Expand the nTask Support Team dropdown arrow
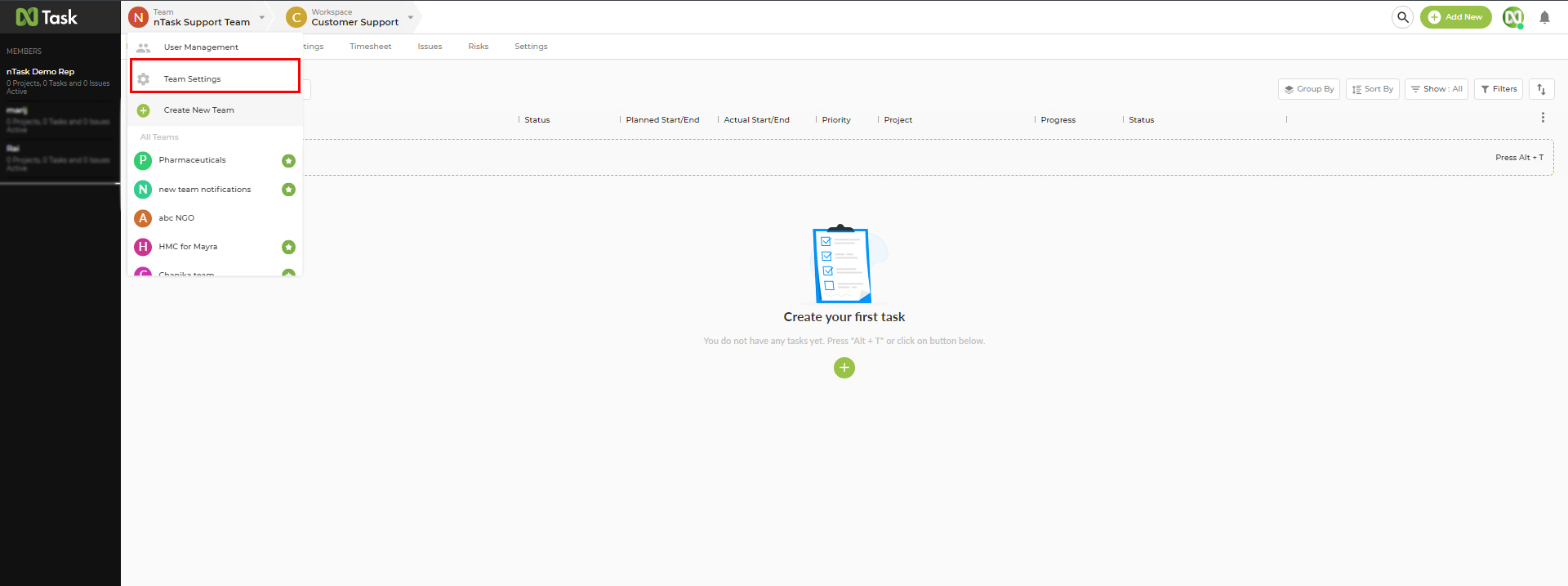 pyautogui.click(x=261, y=17)
